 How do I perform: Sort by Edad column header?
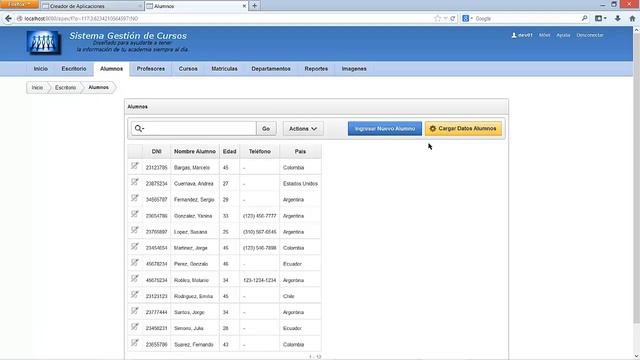pos(229,151)
